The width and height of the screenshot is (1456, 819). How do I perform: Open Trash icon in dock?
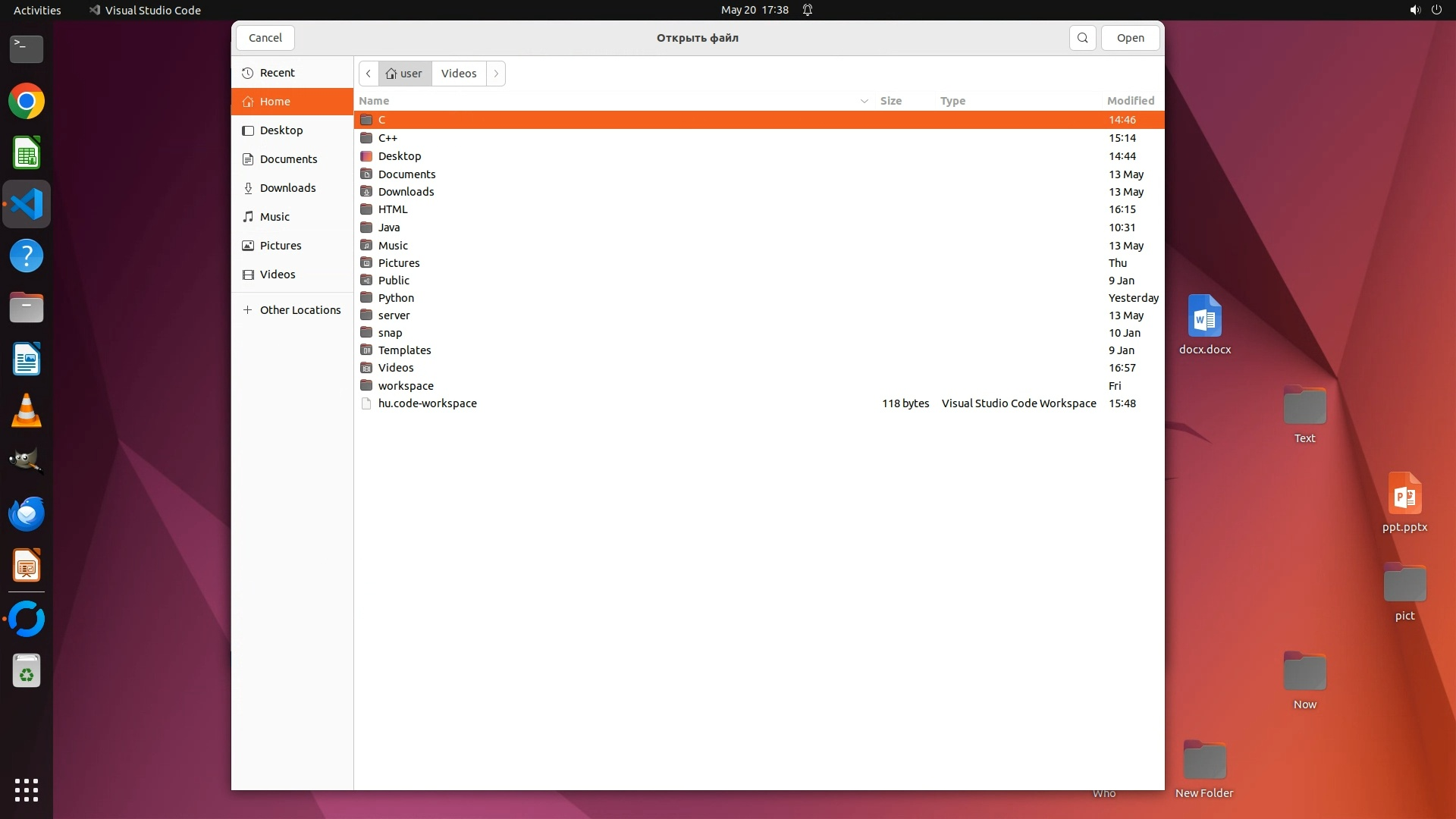pos(27,671)
